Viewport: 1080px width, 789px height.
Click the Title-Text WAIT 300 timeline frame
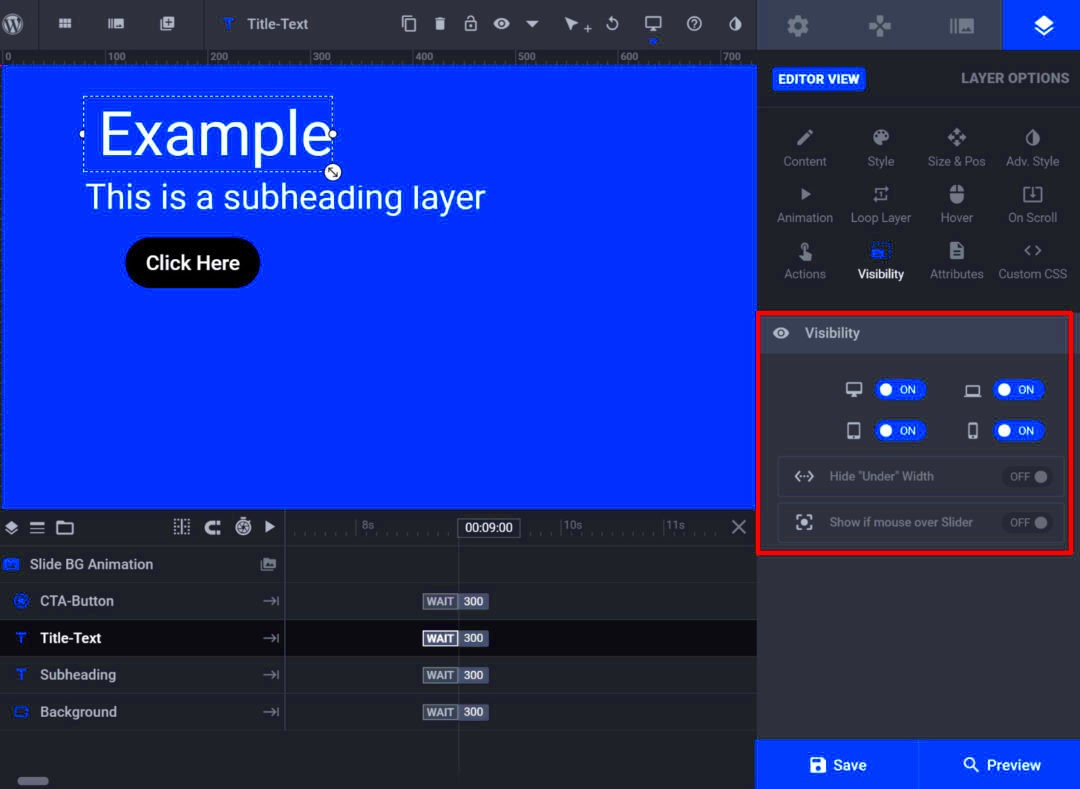tap(455, 638)
